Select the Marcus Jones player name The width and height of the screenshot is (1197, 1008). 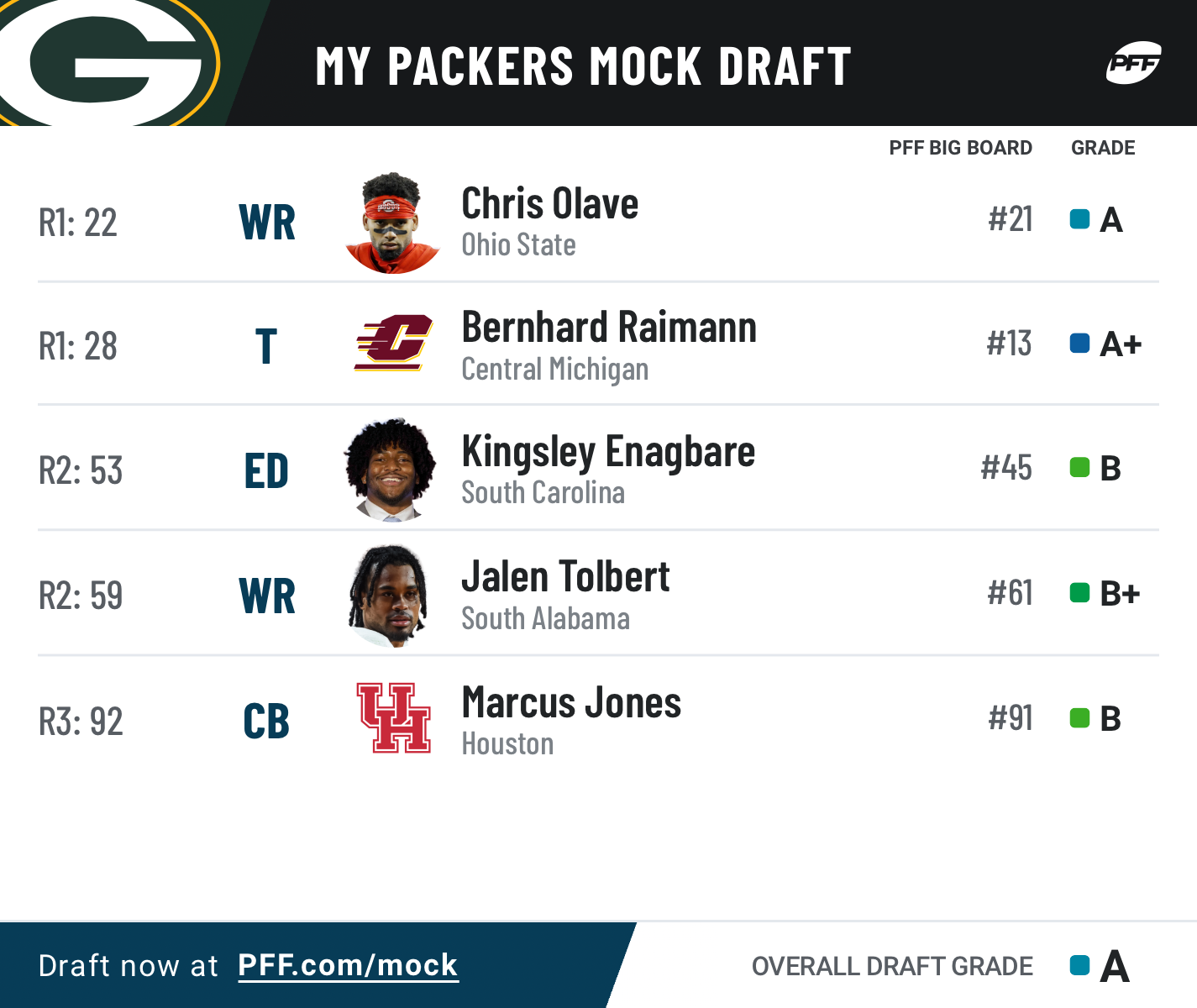click(x=571, y=703)
